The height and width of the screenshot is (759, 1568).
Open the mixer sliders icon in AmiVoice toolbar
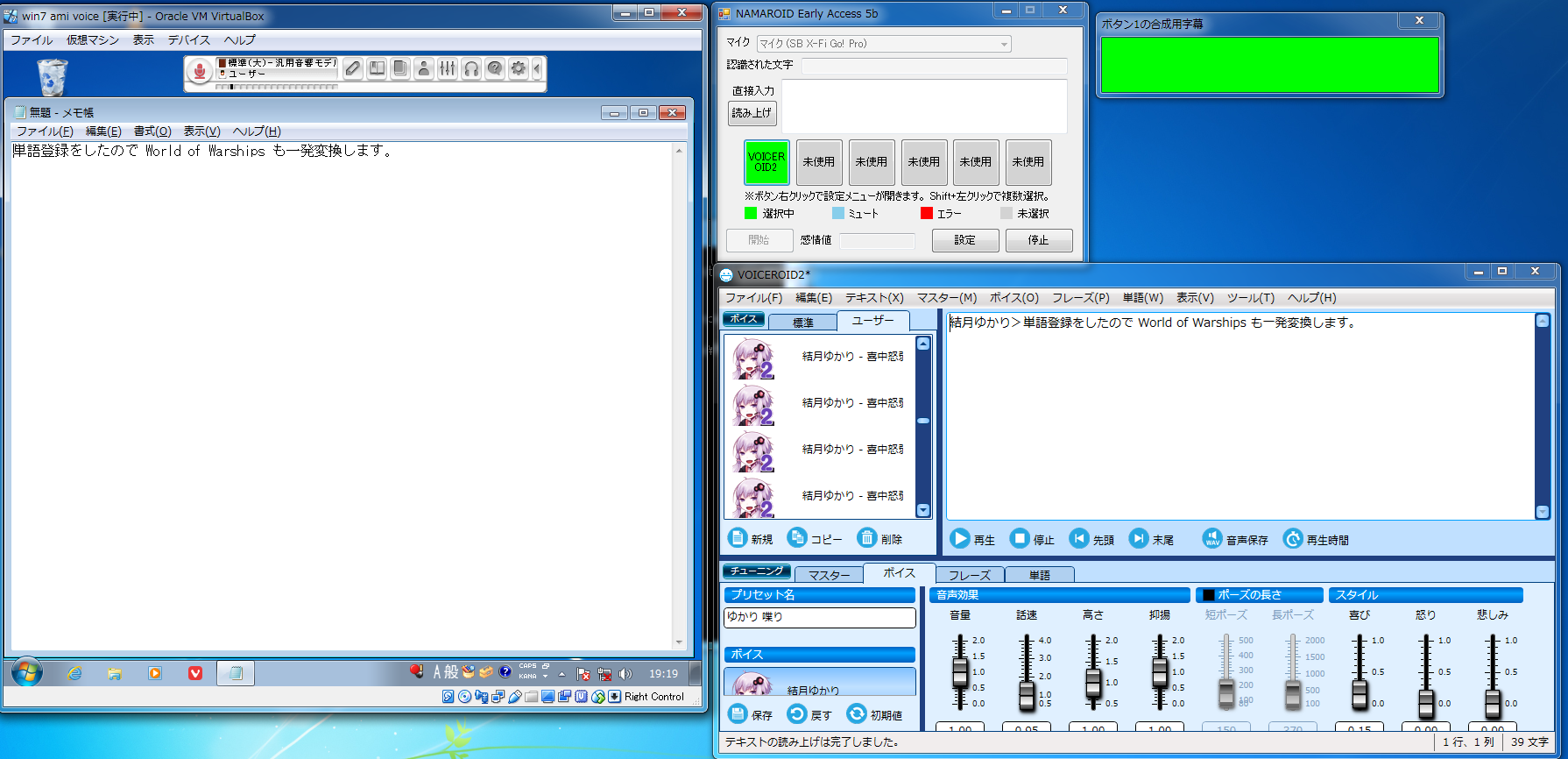point(448,68)
